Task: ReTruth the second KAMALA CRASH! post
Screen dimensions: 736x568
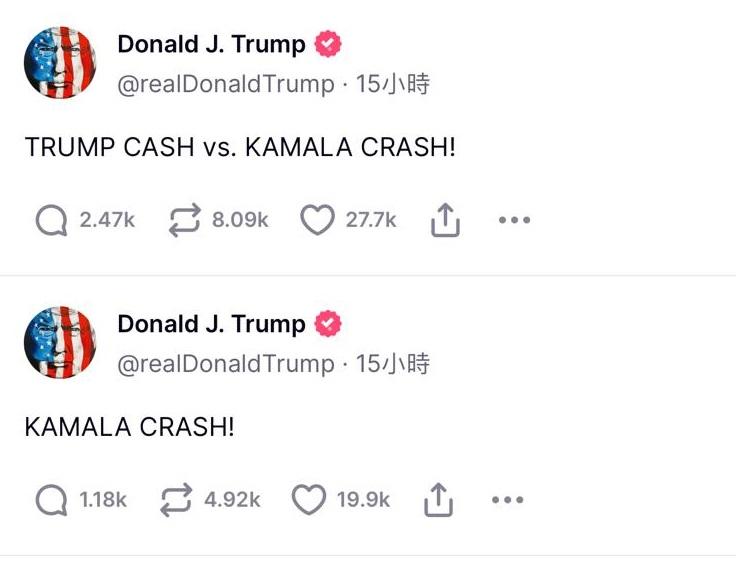Action: click(x=176, y=500)
